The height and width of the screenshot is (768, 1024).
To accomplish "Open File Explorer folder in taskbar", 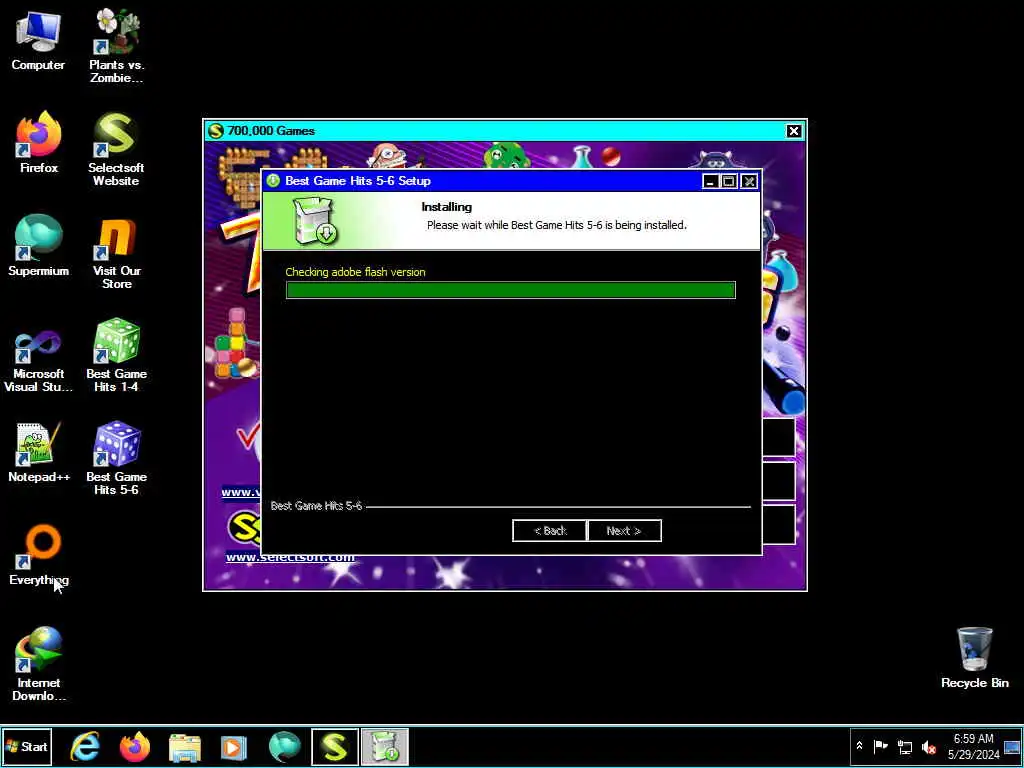I will [184, 746].
